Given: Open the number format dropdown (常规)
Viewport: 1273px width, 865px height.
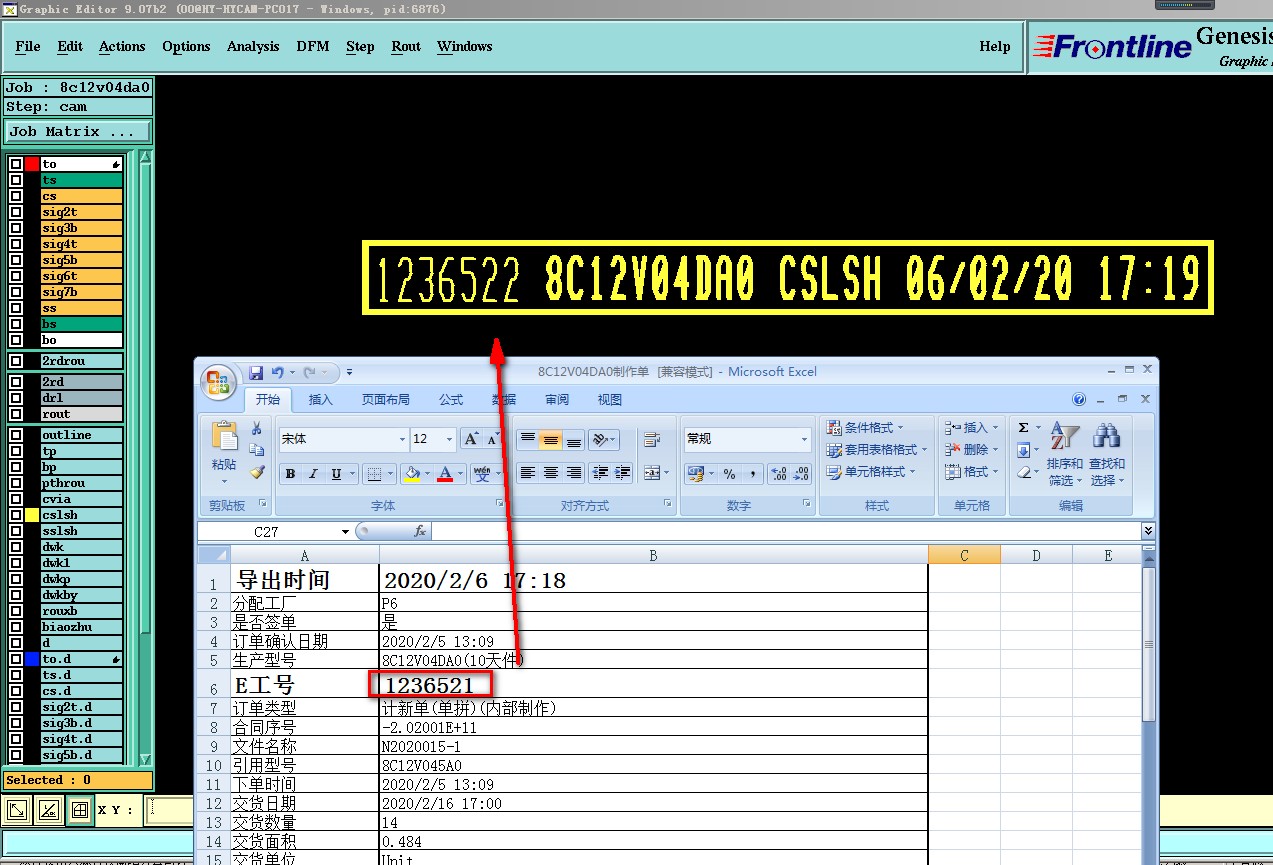Looking at the screenshot, I should click(804, 439).
